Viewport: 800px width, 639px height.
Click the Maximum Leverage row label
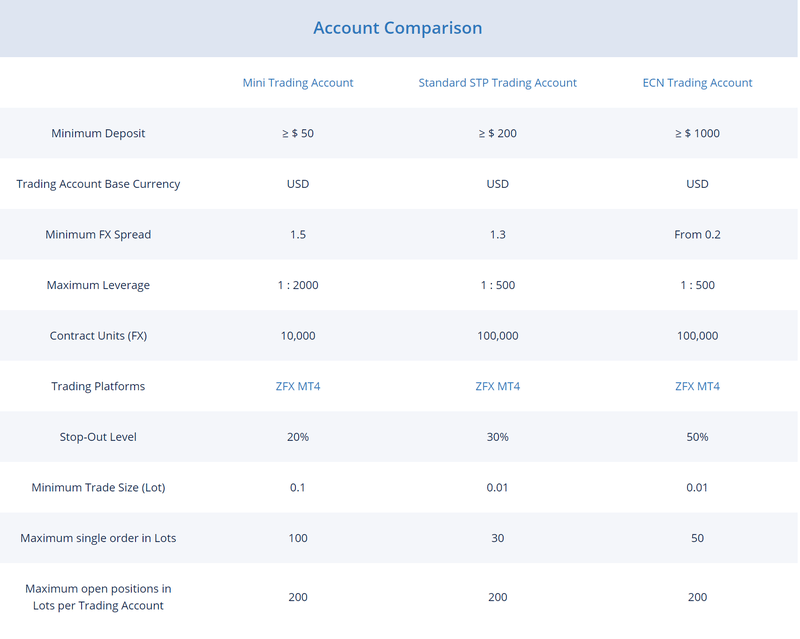(x=98, y=285)
